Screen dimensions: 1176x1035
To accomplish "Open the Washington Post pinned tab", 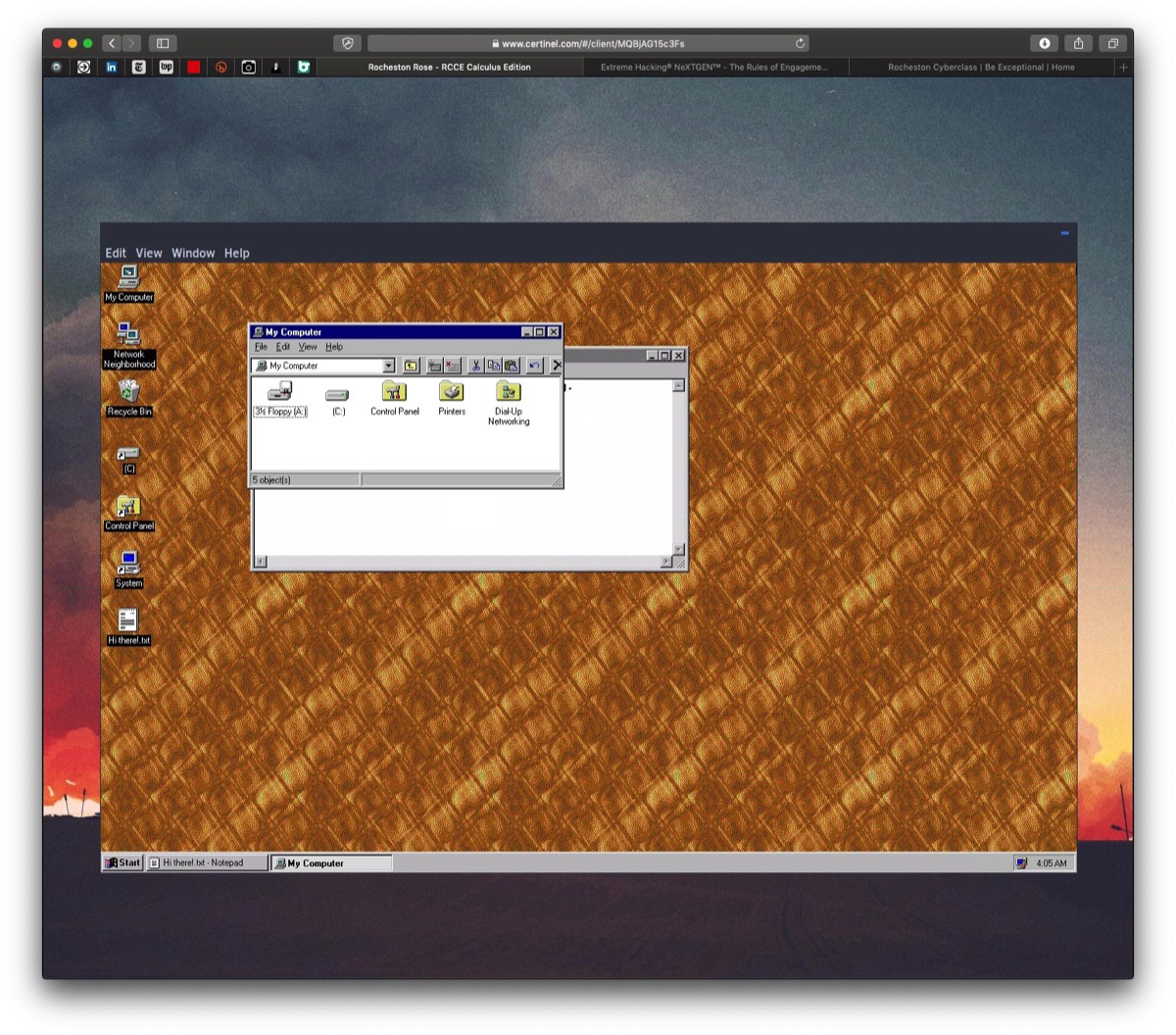I will 166,68.
